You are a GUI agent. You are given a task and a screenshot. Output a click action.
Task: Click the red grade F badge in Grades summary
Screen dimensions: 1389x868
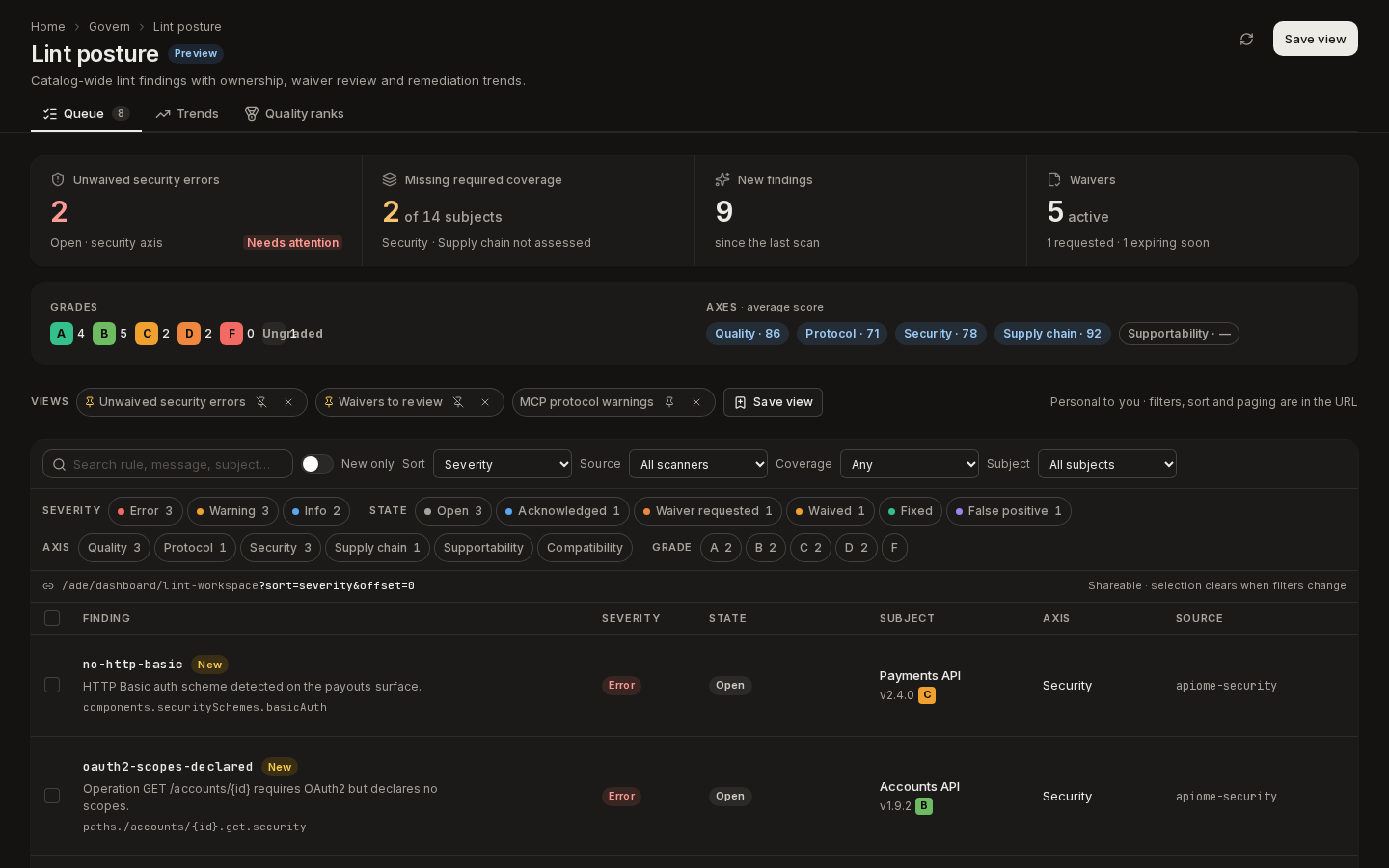tap(231, 334)
